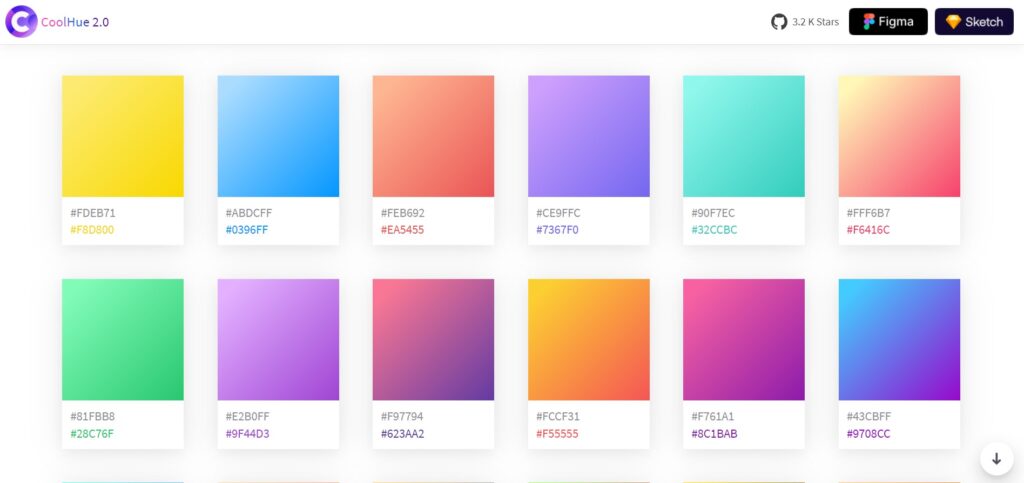Copy hex code #EA5455
1024x483 pixels.
tap(402, 230)
